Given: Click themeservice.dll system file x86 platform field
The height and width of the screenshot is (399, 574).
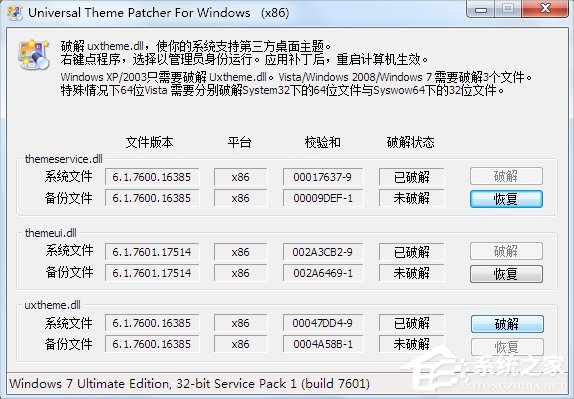Looking at the screenshot, I should [241, 177].
